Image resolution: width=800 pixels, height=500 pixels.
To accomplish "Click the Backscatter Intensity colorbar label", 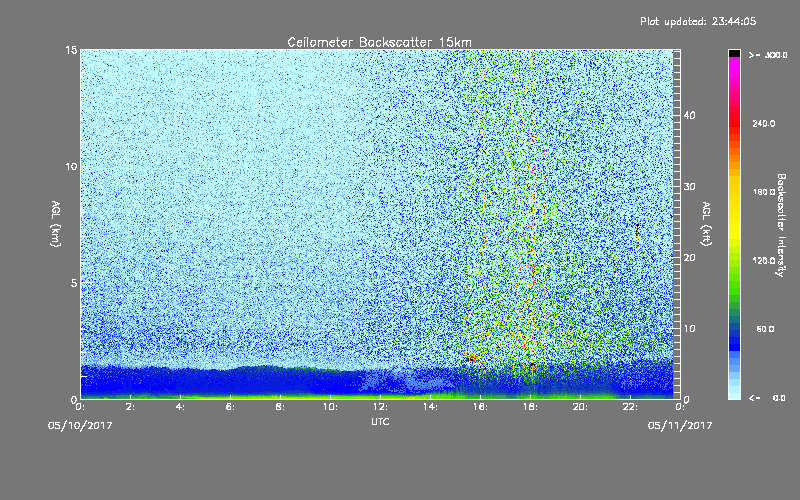I will click(781, 225).
